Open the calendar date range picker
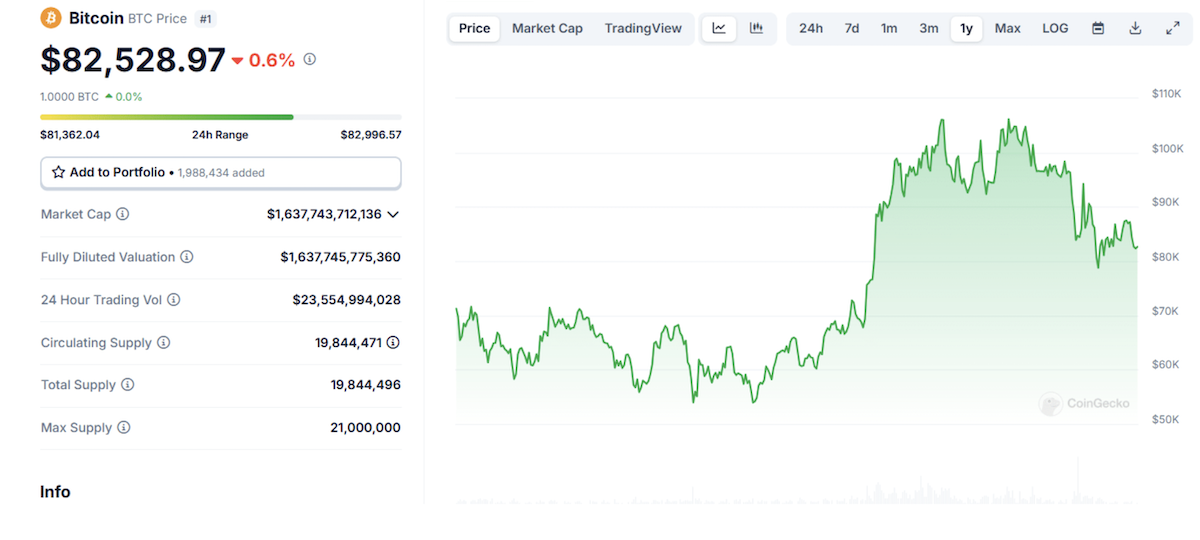 [1098, 28]
